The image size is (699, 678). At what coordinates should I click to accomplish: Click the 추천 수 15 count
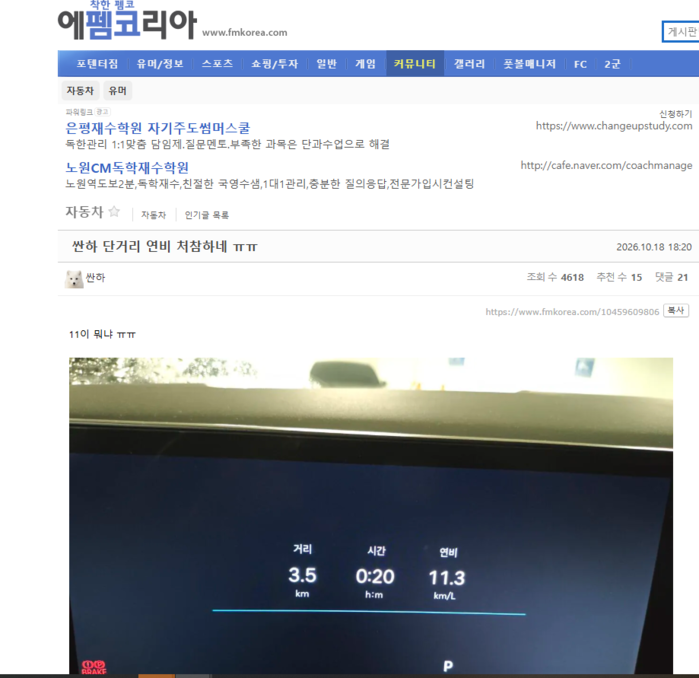pos(619,277)
